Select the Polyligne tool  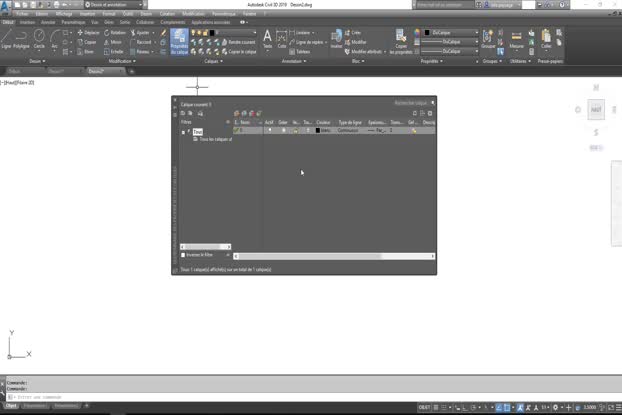[22, 39]
